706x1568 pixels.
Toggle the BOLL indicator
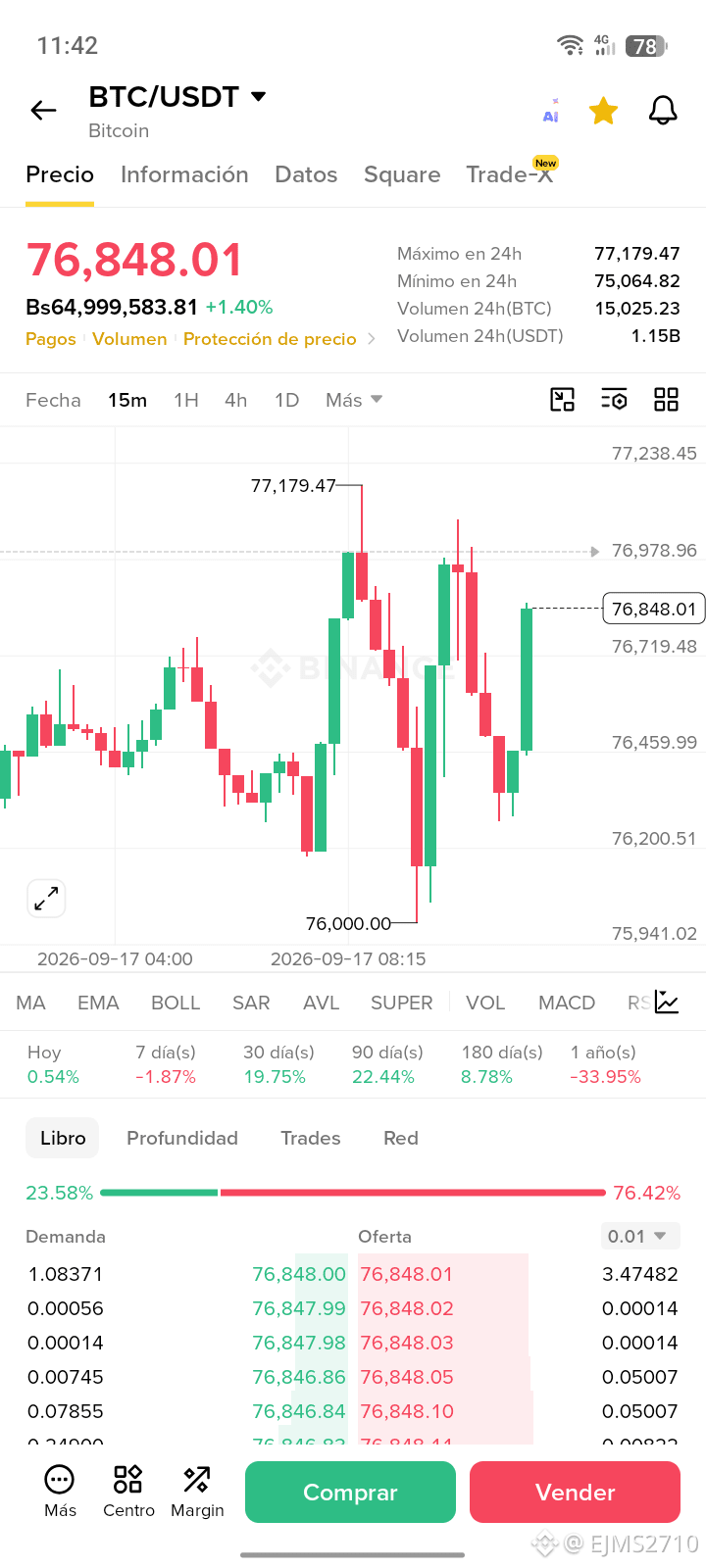(176, 1003)
